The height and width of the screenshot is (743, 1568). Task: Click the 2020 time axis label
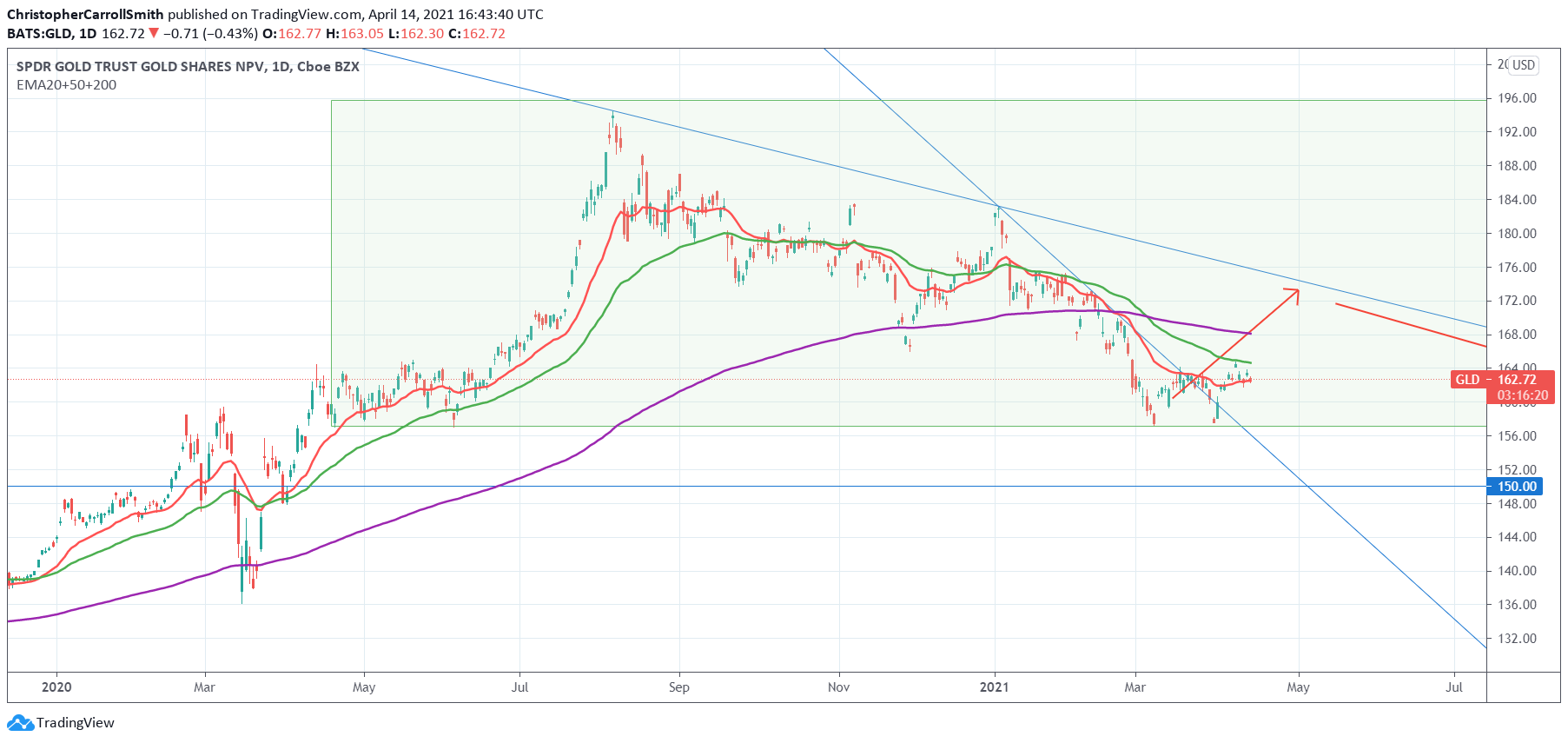56,687
